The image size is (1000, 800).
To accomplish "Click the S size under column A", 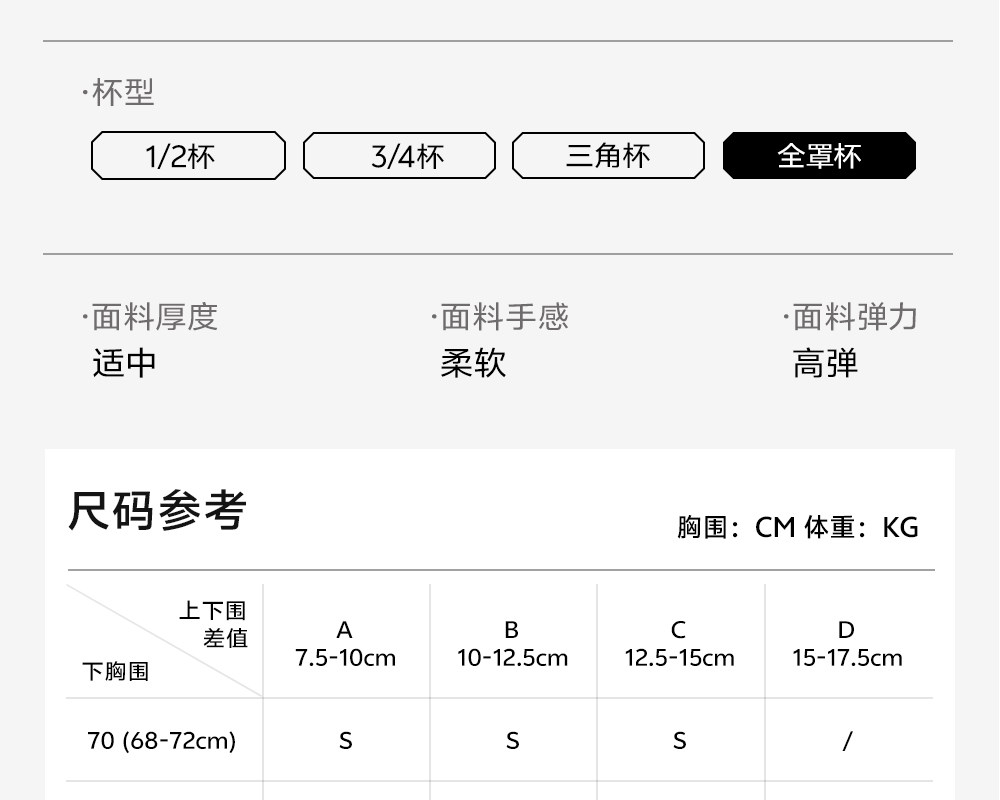I will [345, 741].
